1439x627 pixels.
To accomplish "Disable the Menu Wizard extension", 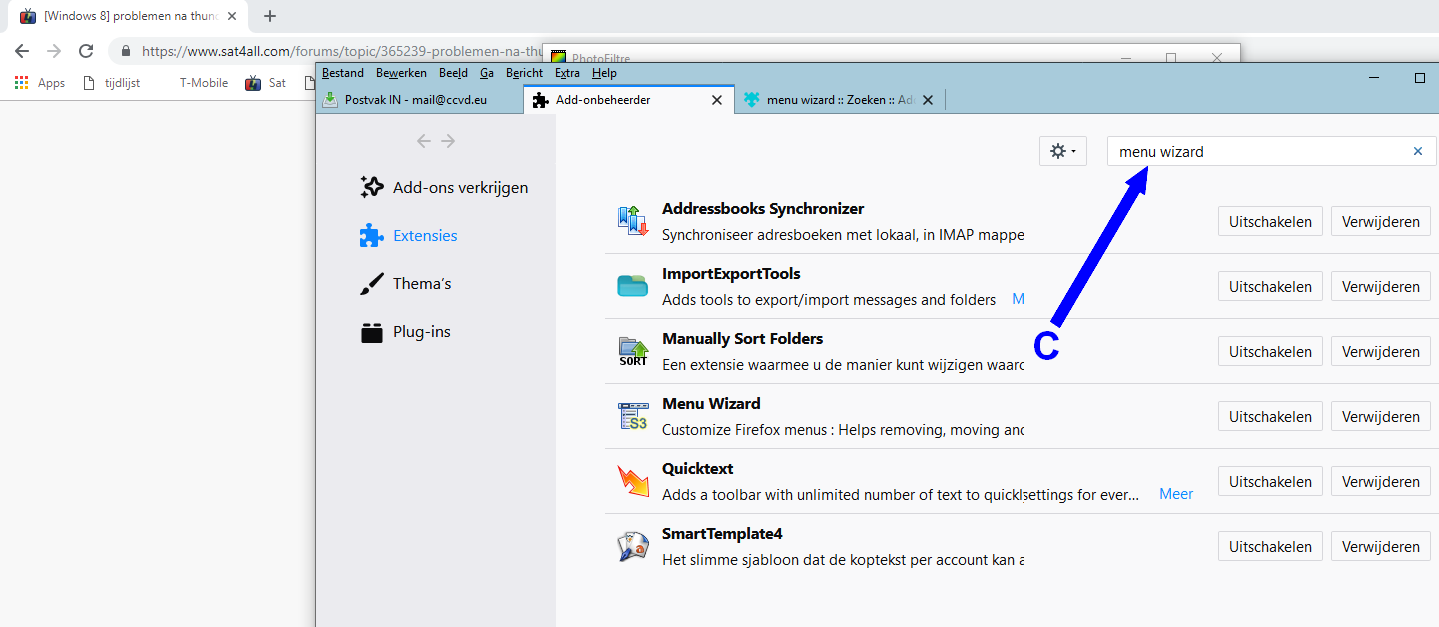I will pyautogui.click(x=1270, y=417).
